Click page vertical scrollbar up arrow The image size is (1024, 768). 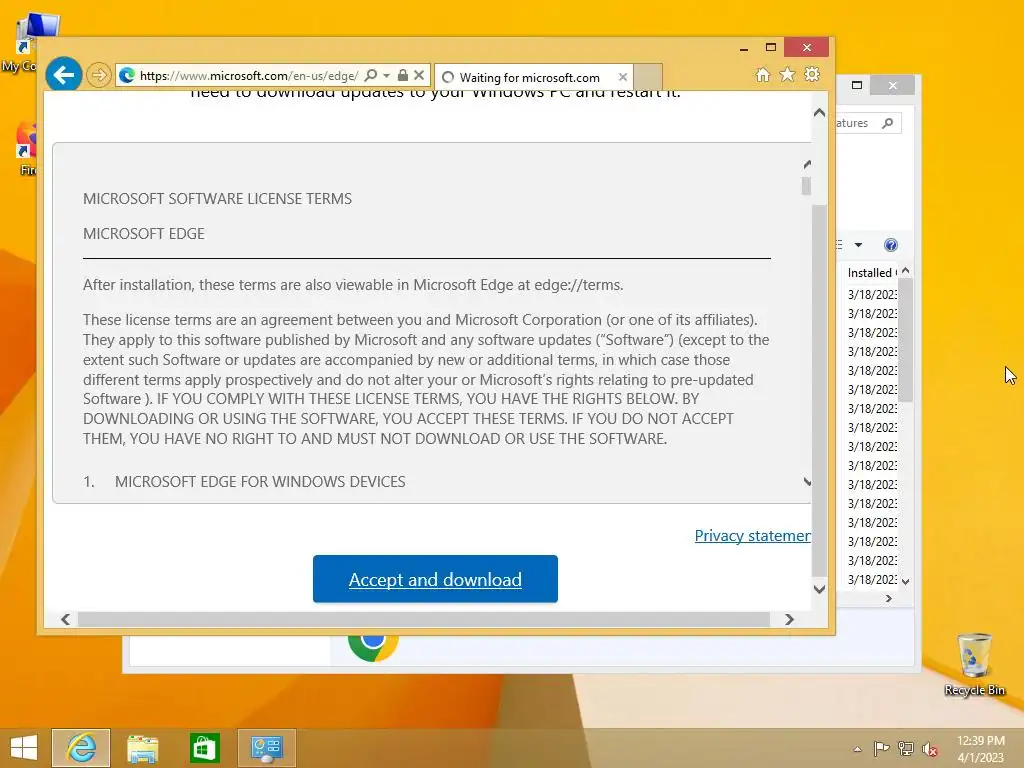819,113
